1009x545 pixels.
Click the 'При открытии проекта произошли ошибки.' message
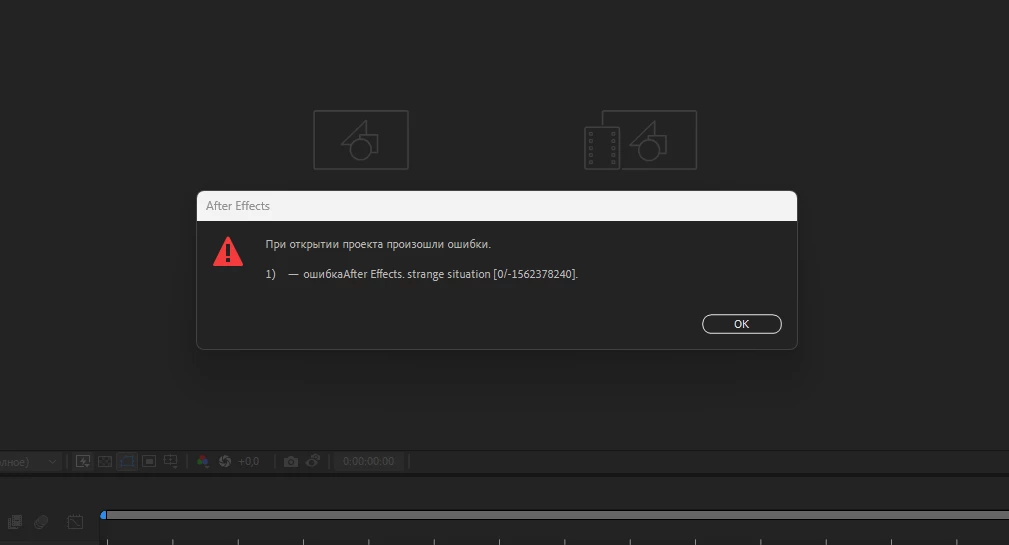(x=378, y=245)
